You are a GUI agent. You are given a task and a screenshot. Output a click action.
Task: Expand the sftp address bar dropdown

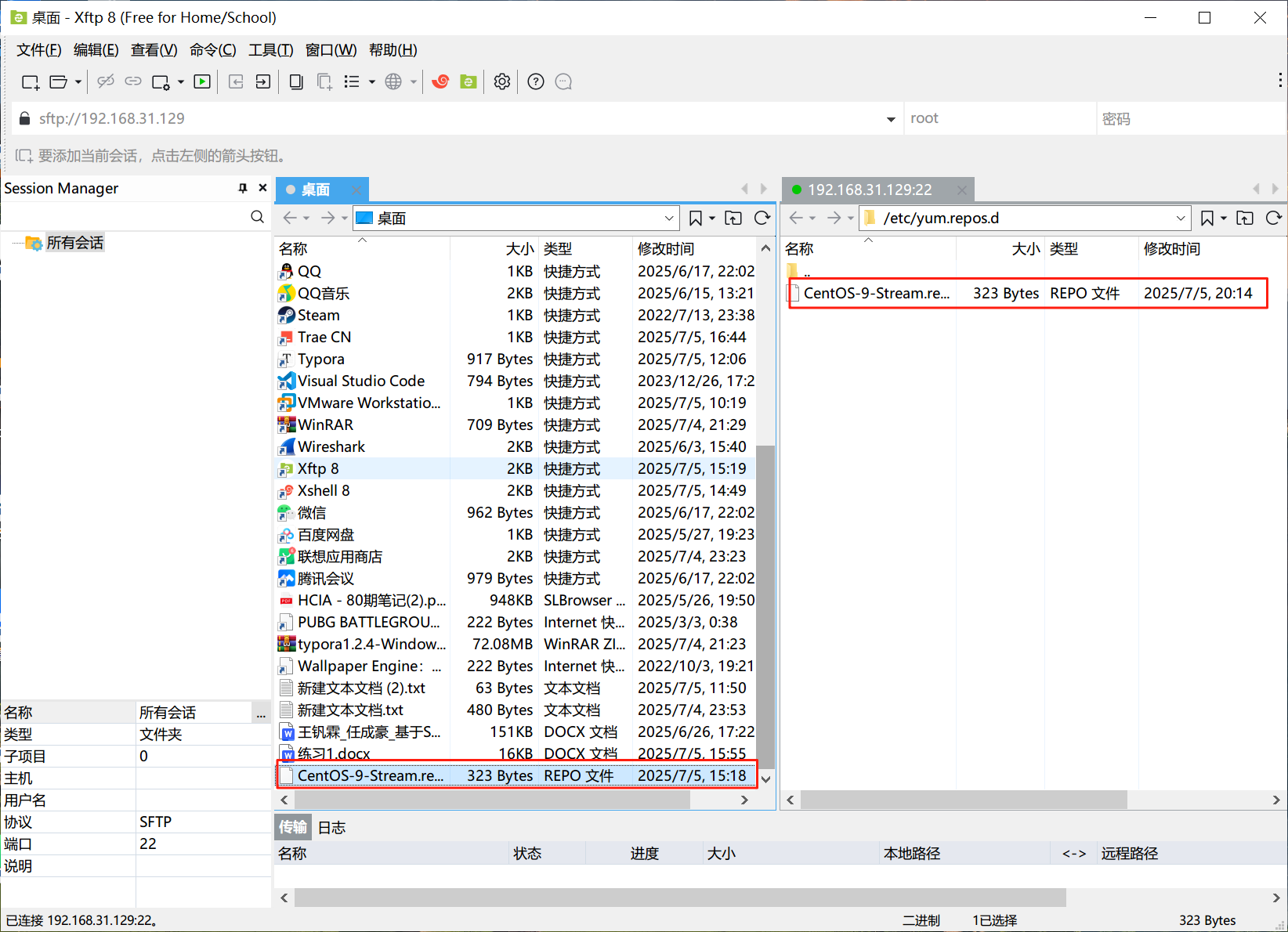(x=891, y=118)
